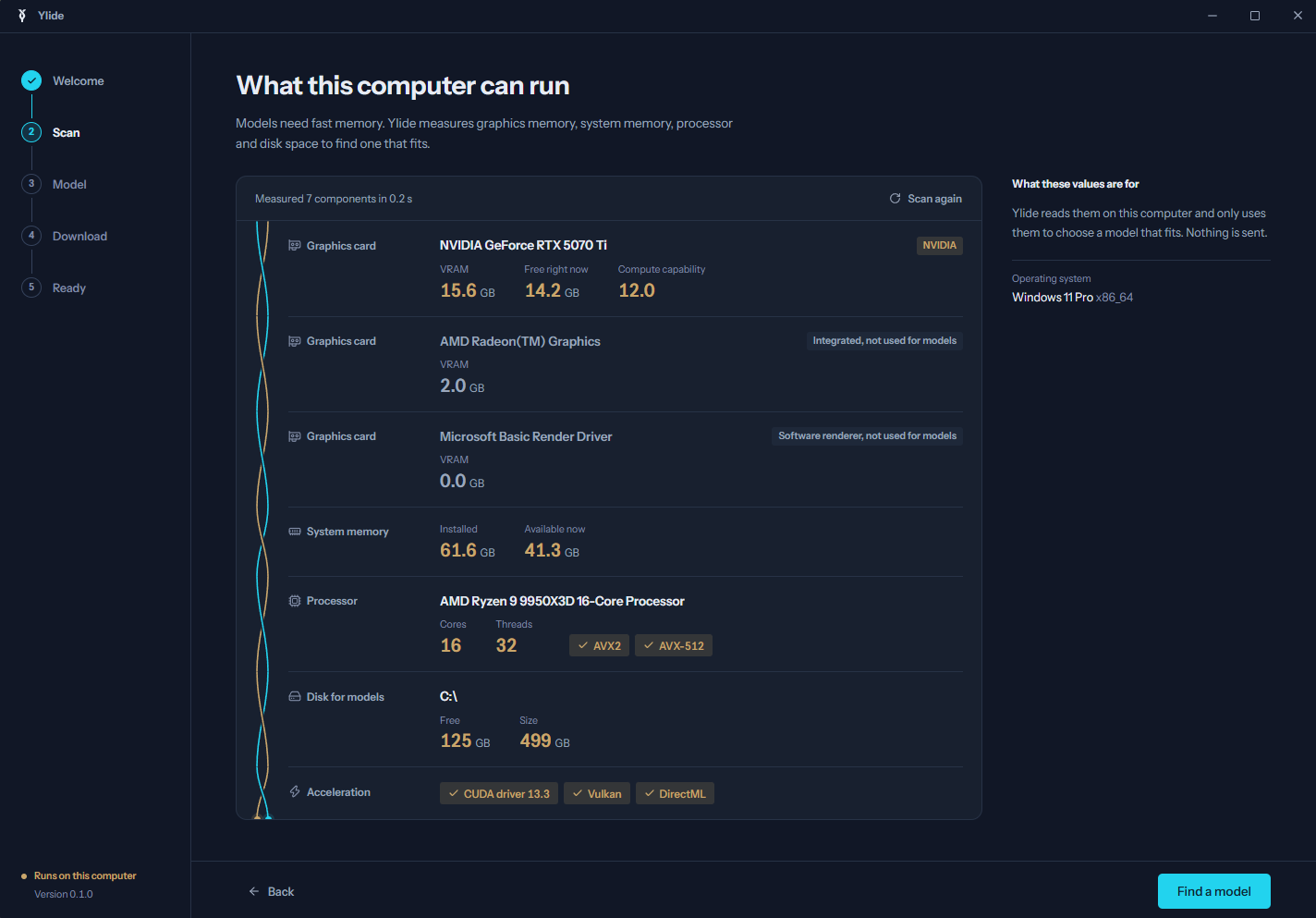The width and height of the screenshot is (1316, 918).
Task: Click the Version 0.1.0 label
Action: pos(64,894)
